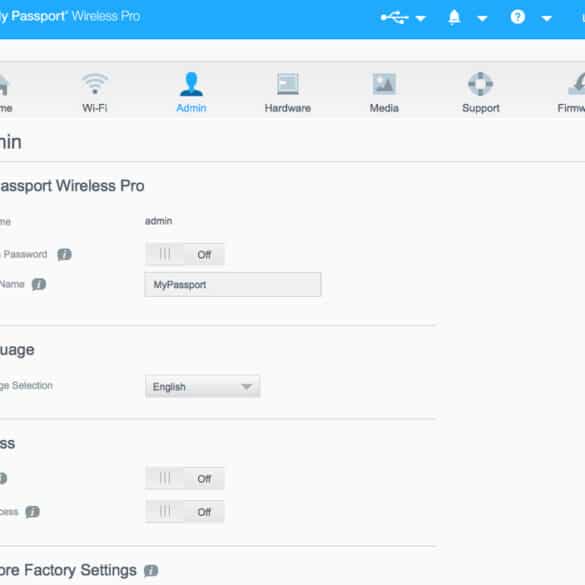The width and height of the screenshot is (585, 585).
Task: Select the Wi-Fi signal icon
Action: [95, 84]
